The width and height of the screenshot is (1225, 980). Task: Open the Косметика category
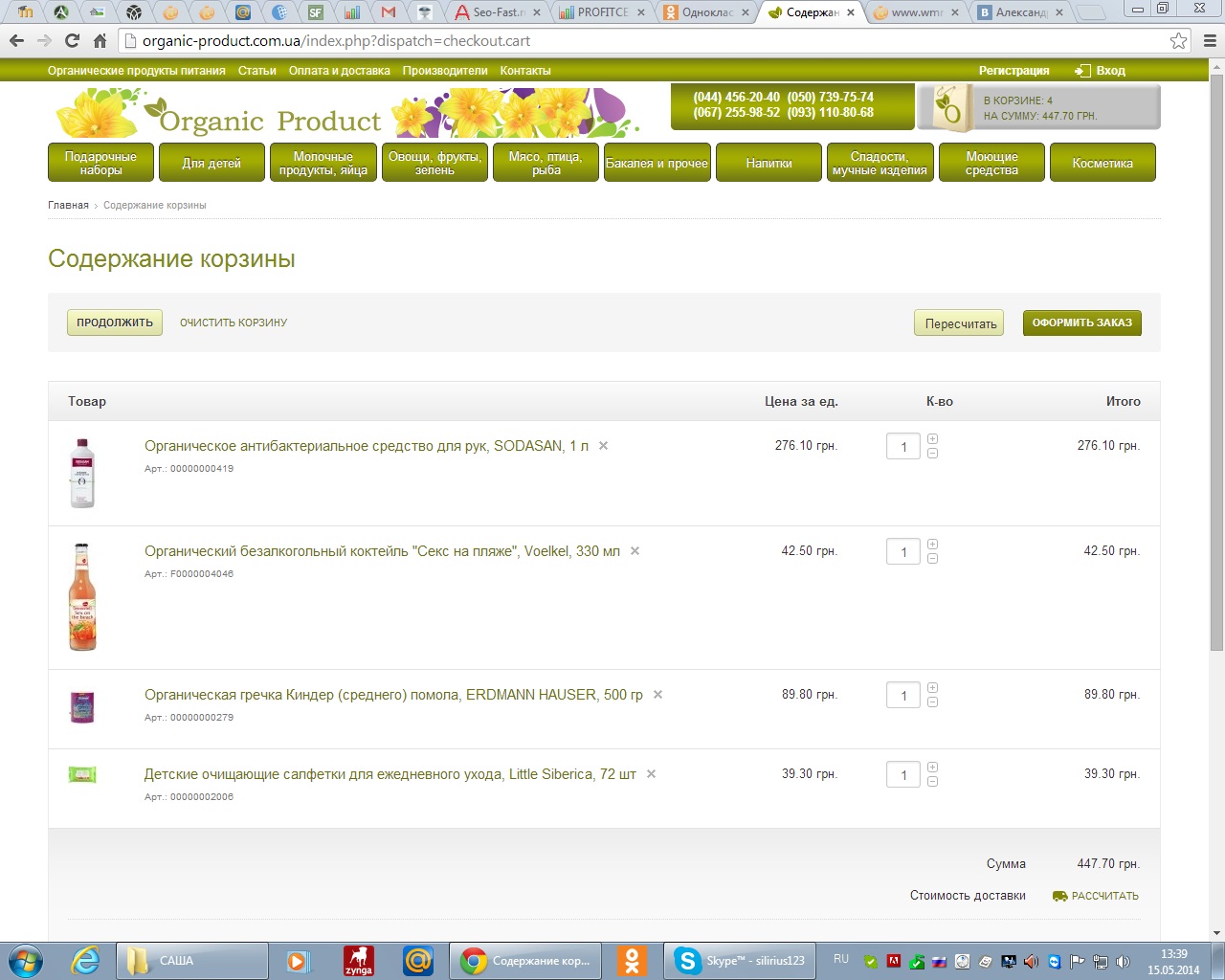(x=1102, y=163)
